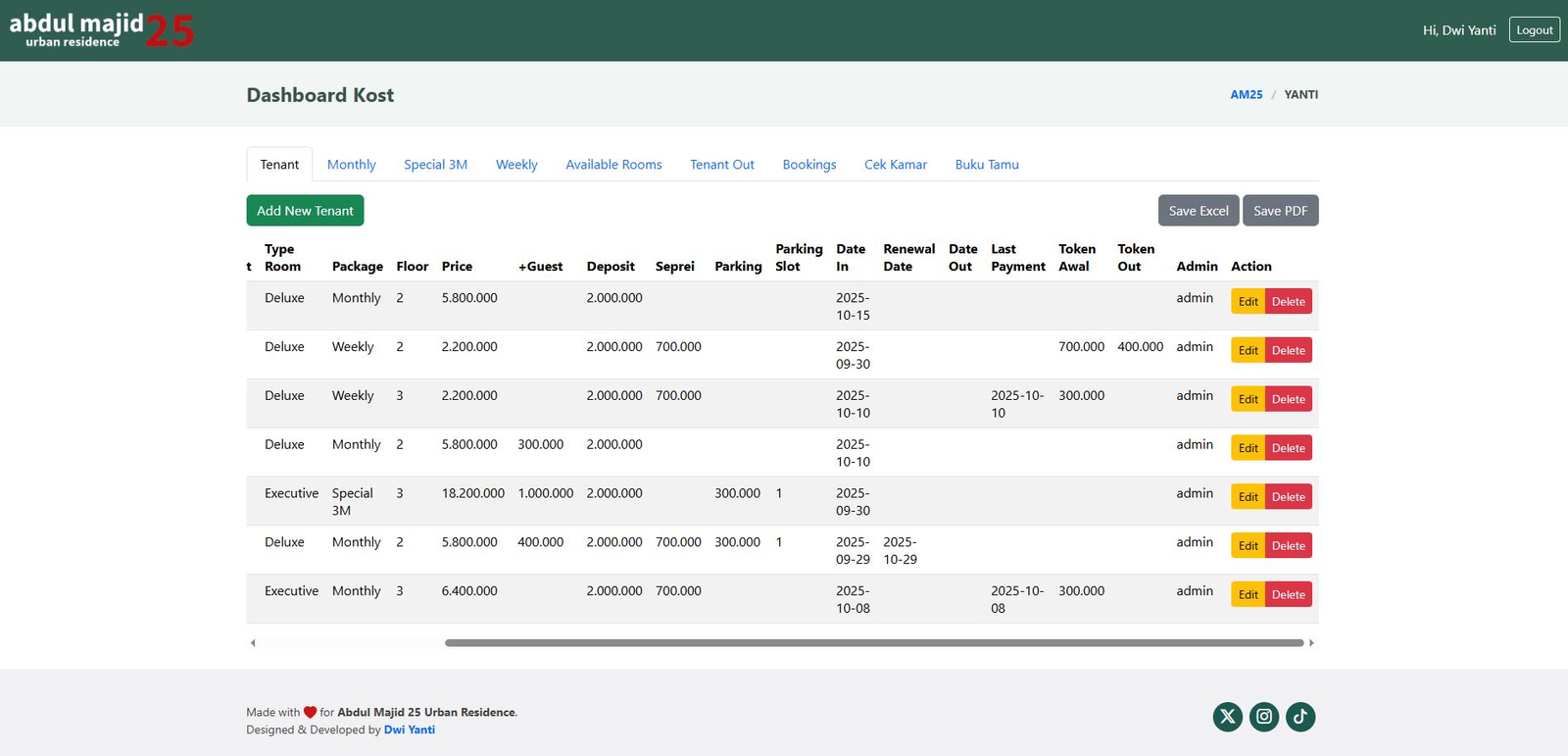The height and width of the screenshot is (756, 1568).
Task: Open the Tenant Out tab
Action: (x=722, y=165)
